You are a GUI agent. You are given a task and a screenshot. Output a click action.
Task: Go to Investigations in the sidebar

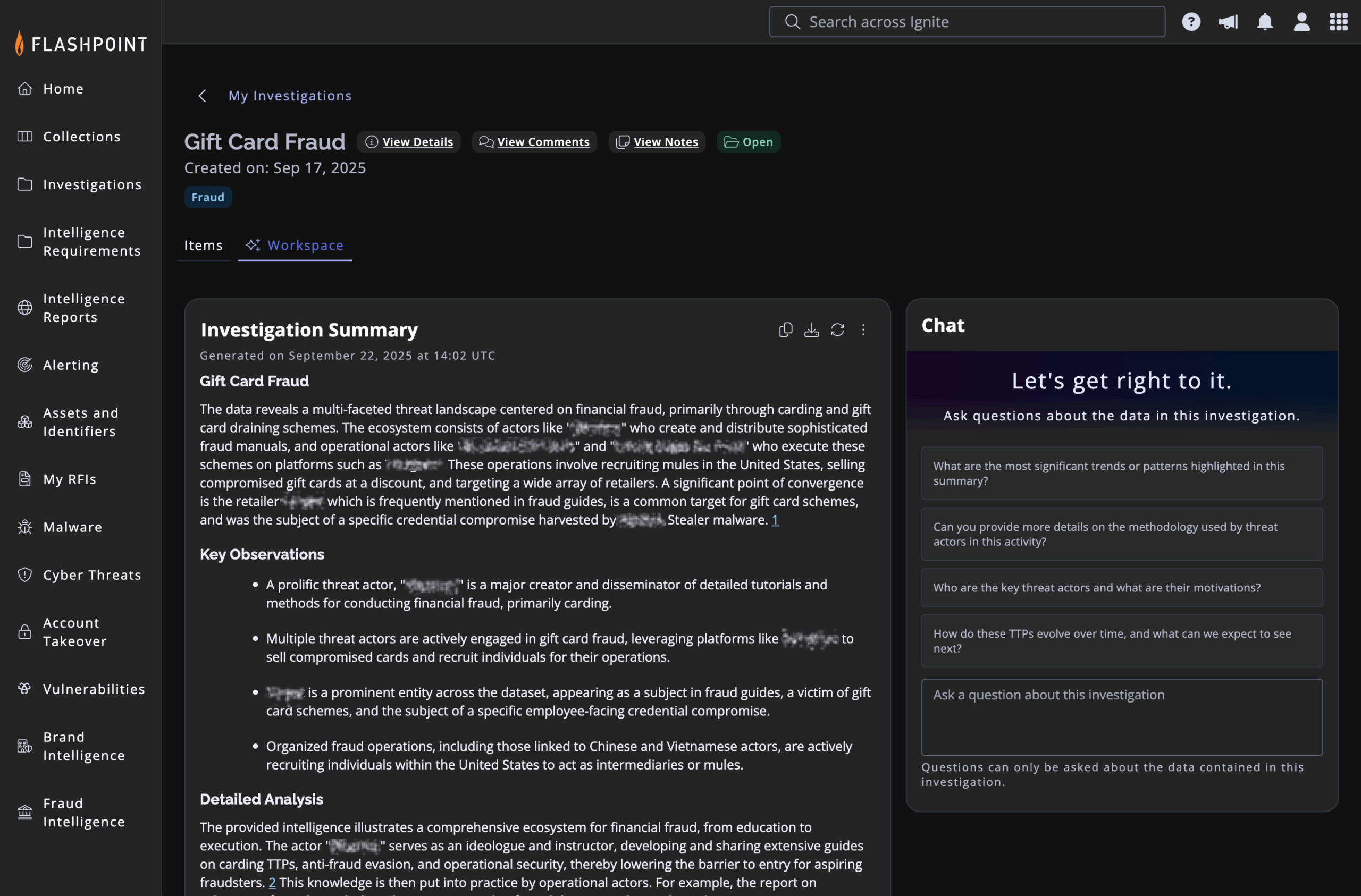point(92,185)
